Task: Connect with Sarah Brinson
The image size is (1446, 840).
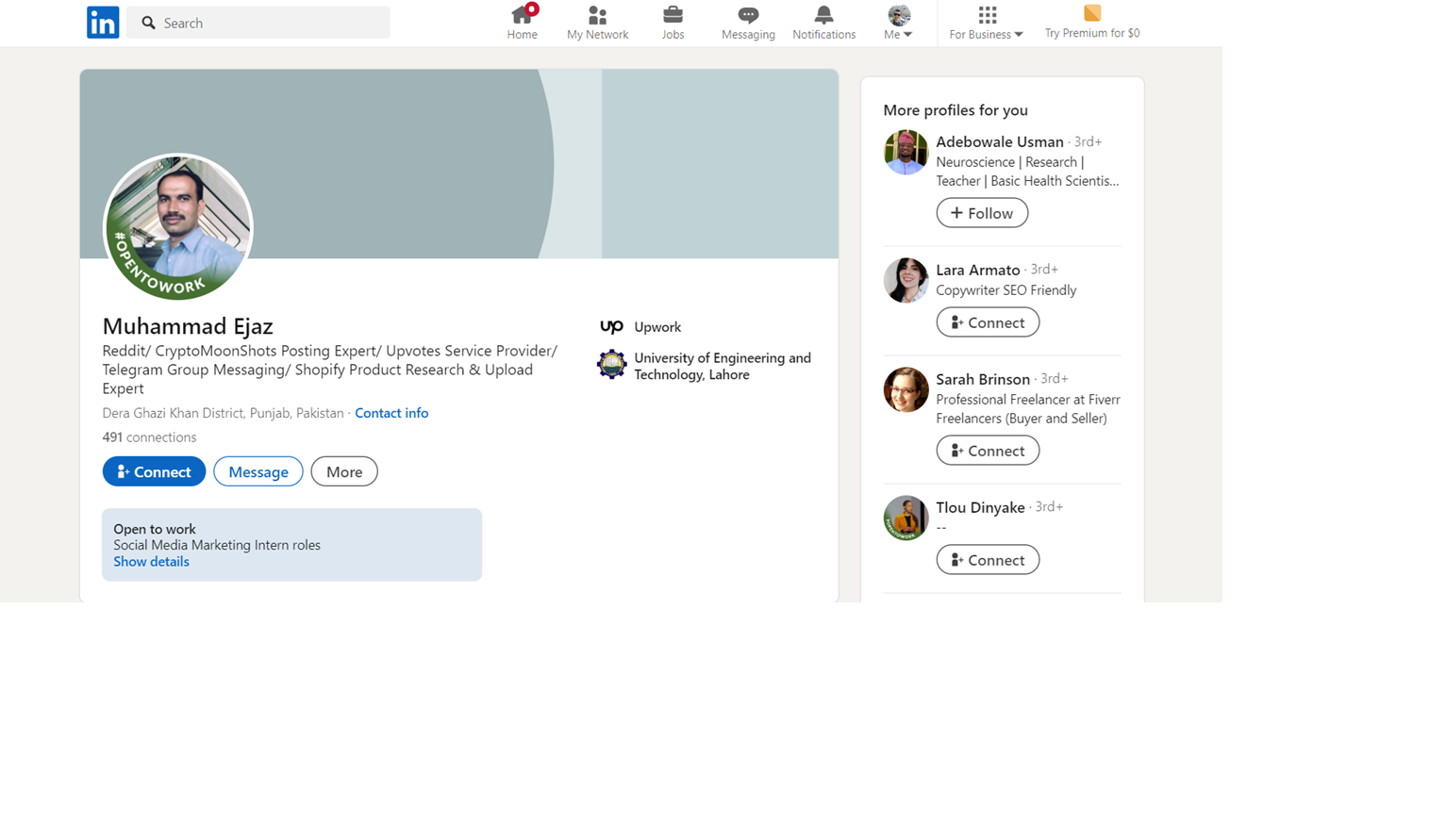Action: (988, 451)
